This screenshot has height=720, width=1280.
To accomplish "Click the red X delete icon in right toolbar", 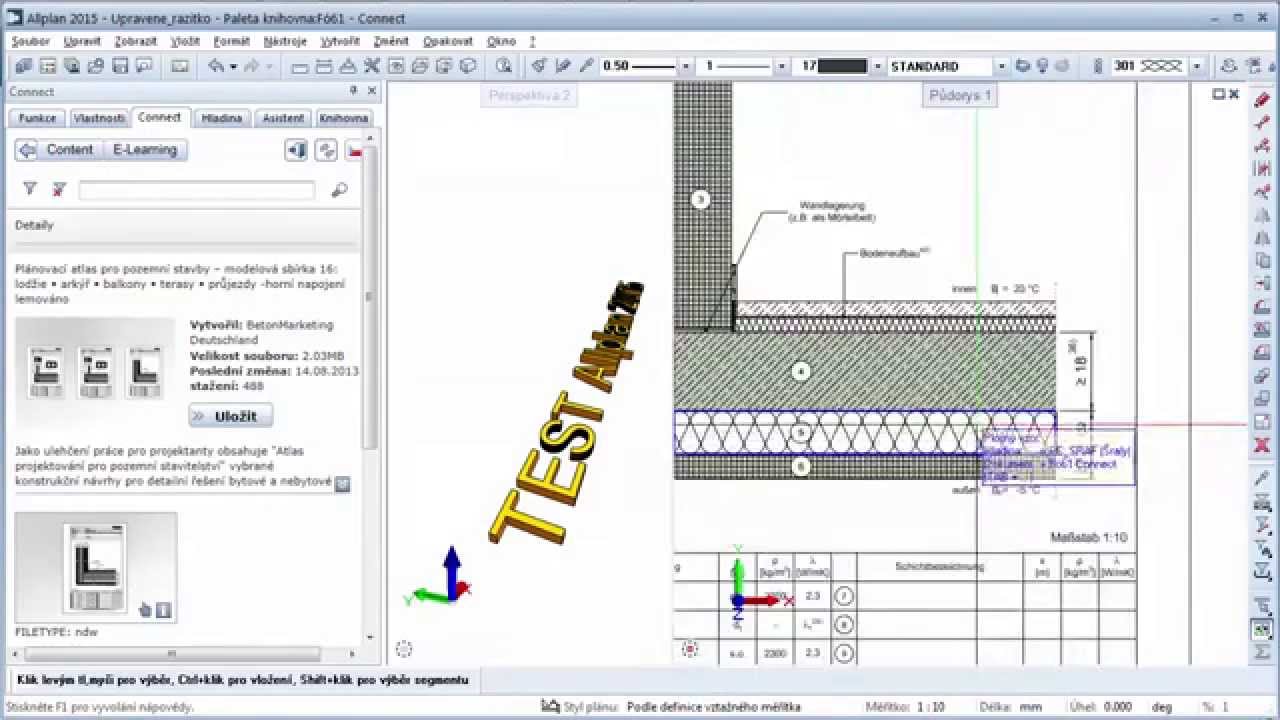I will tap(1262, 444).
